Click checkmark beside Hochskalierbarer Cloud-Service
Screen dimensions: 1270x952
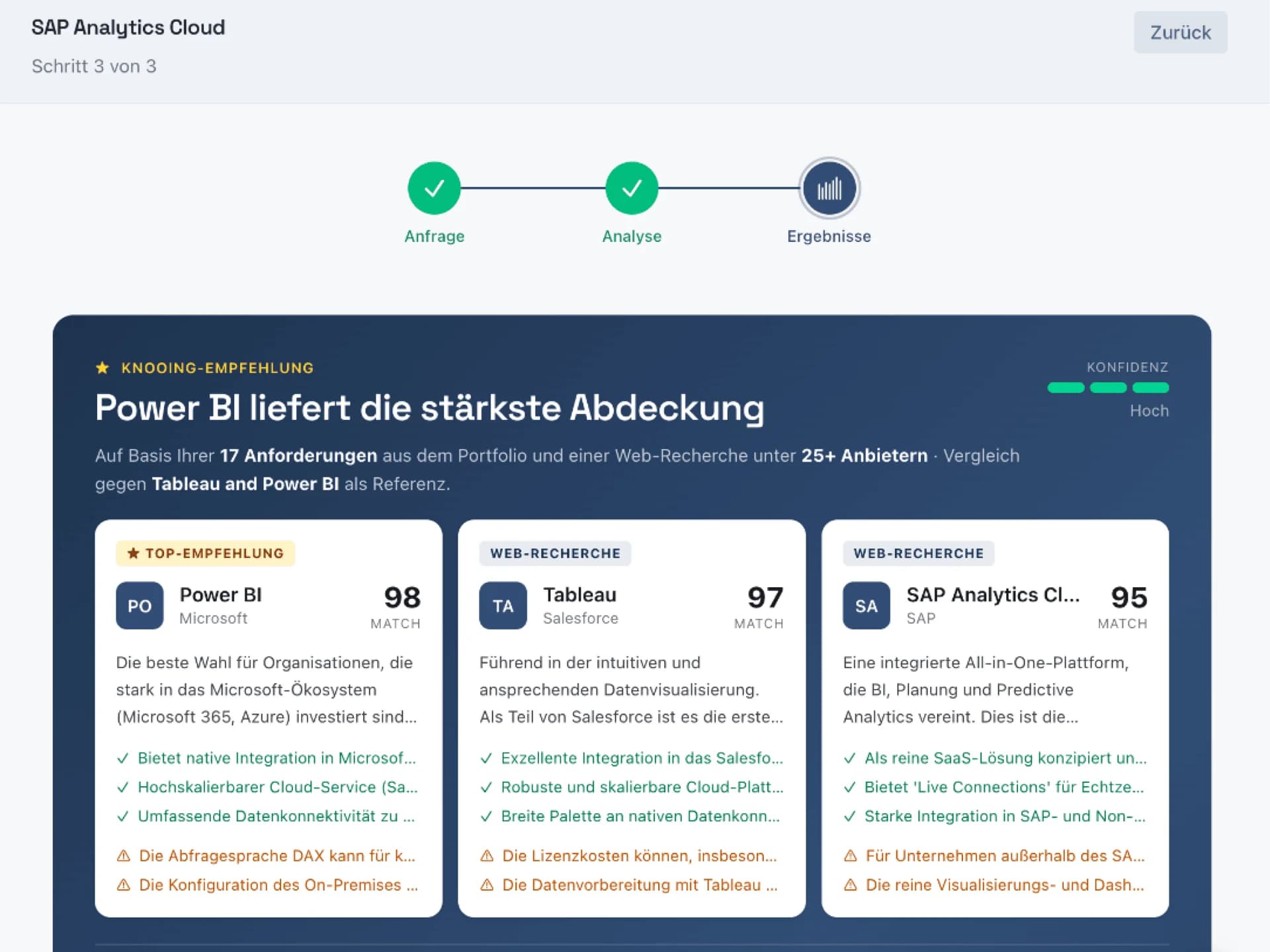point(122,787)
